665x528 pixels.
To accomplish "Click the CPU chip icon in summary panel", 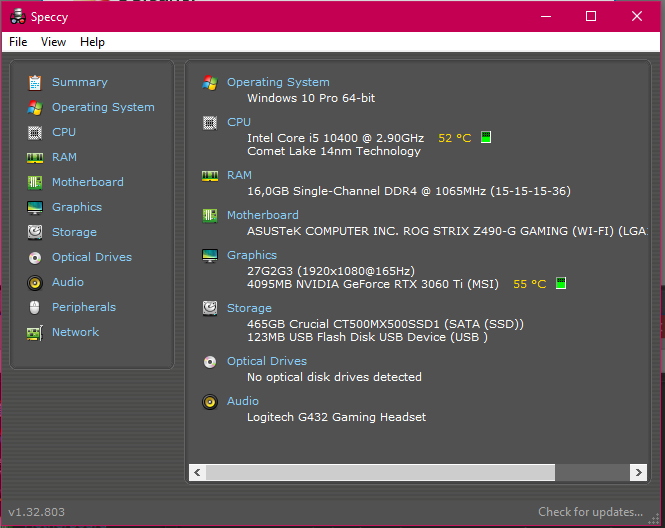I will point(210,123).
